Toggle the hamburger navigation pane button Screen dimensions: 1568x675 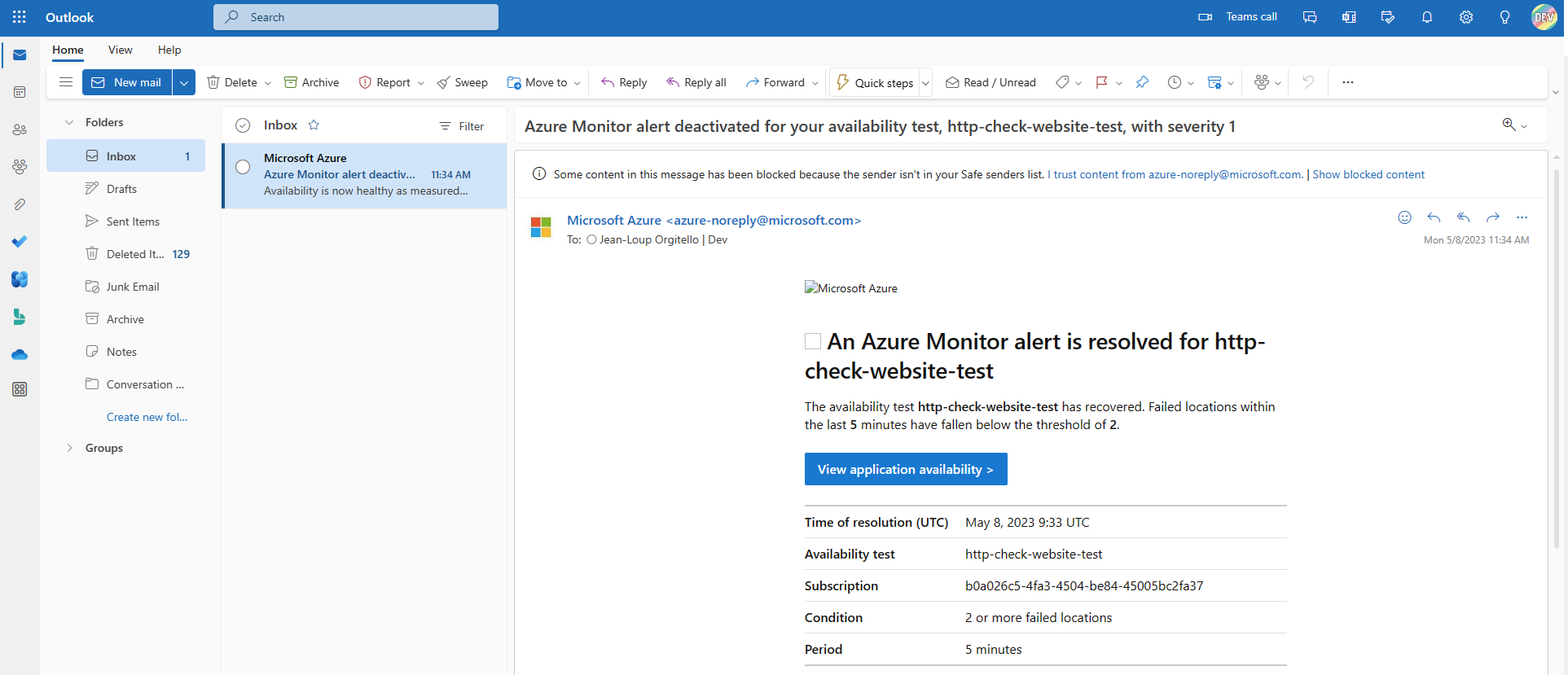click(66, 82)
